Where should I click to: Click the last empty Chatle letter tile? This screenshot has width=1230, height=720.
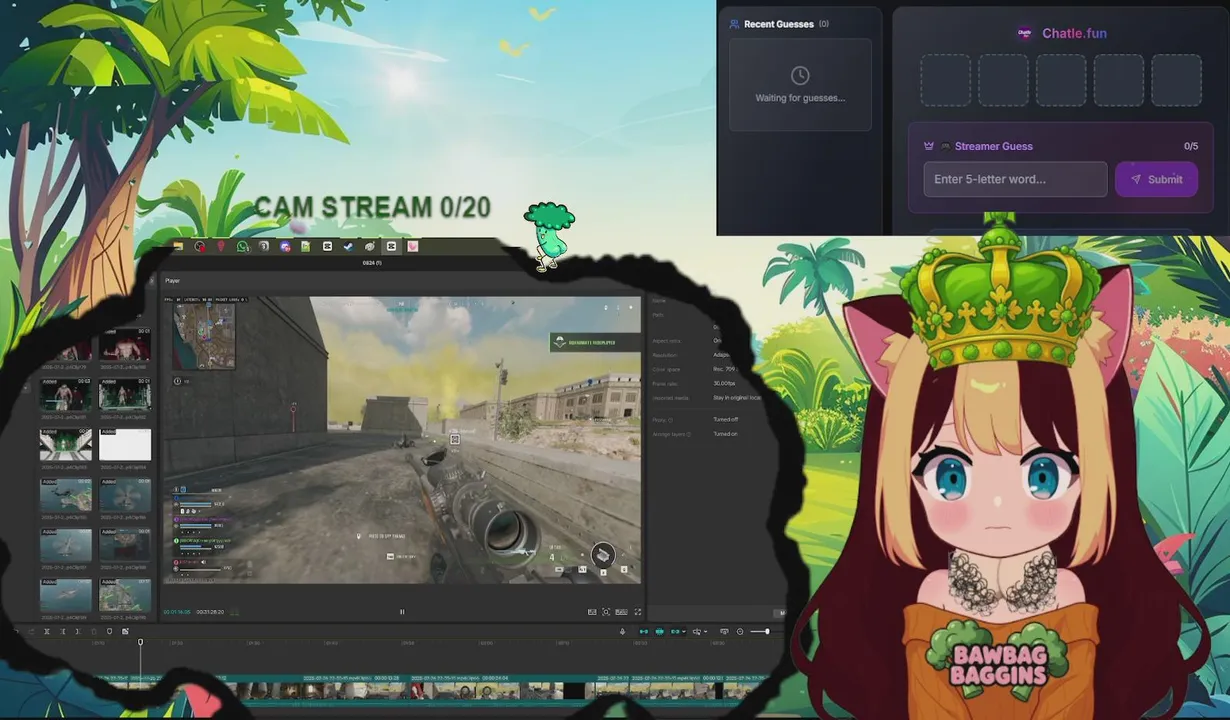click(1176, 80)
